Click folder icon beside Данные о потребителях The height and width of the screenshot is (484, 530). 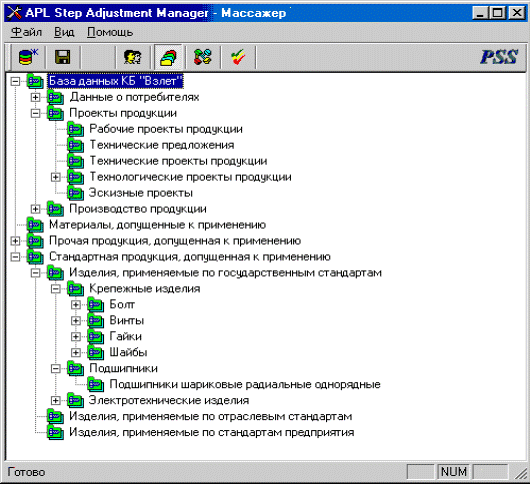(x=55, y=97)
